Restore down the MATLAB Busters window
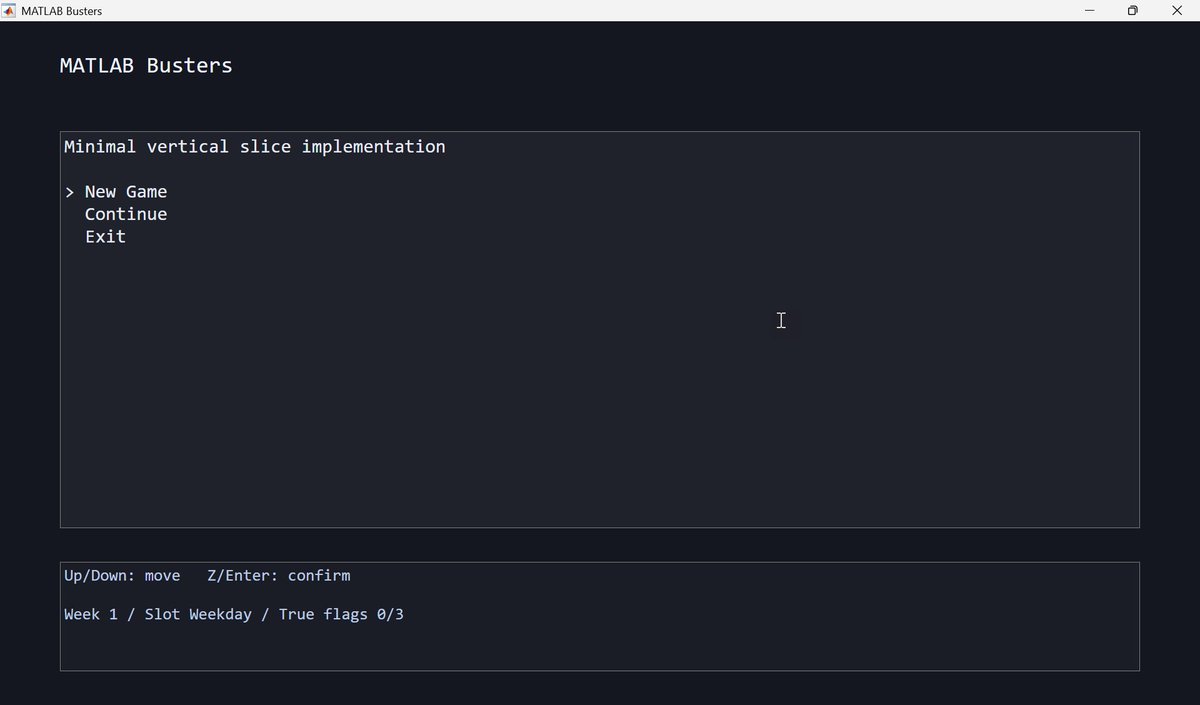 coord(1133,11)
